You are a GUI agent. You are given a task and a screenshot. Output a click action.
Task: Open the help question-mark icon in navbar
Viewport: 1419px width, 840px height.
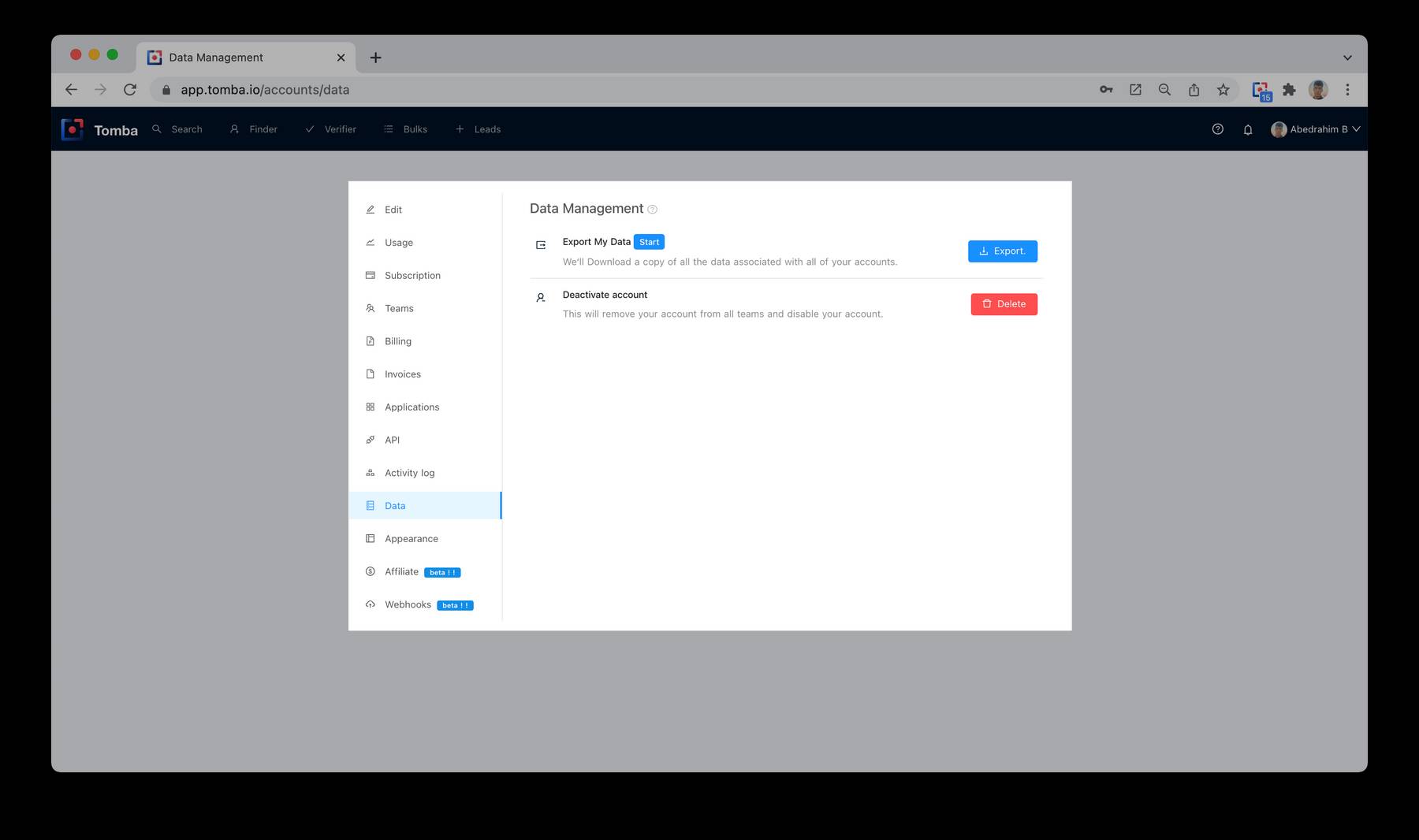tap(1217, 129)
